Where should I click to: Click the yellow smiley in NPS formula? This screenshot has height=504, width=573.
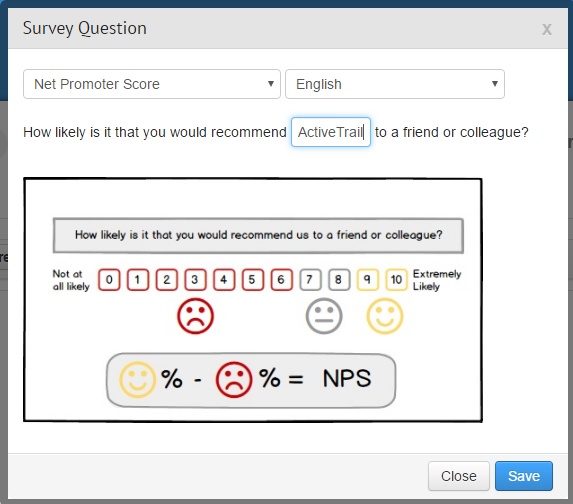[x=138, y=380]
